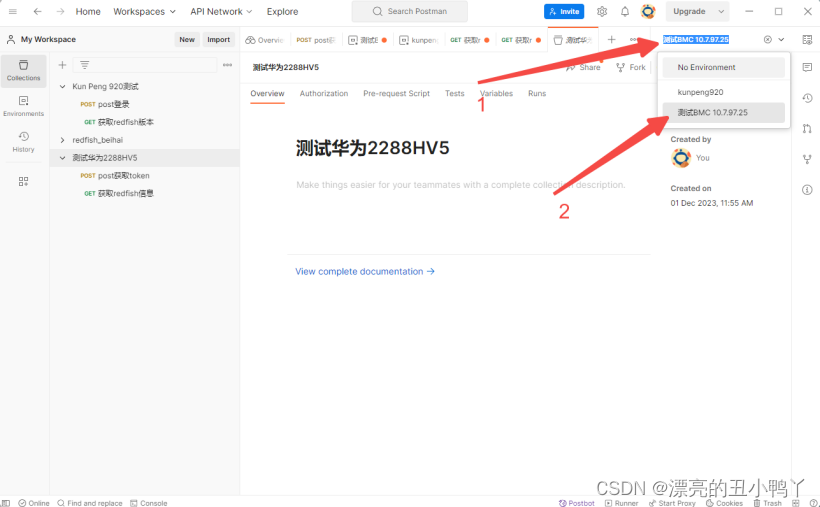Click the settings gear icon
Image resolution: width=820 pixels, height=507 pixels.
pos(602,12)
